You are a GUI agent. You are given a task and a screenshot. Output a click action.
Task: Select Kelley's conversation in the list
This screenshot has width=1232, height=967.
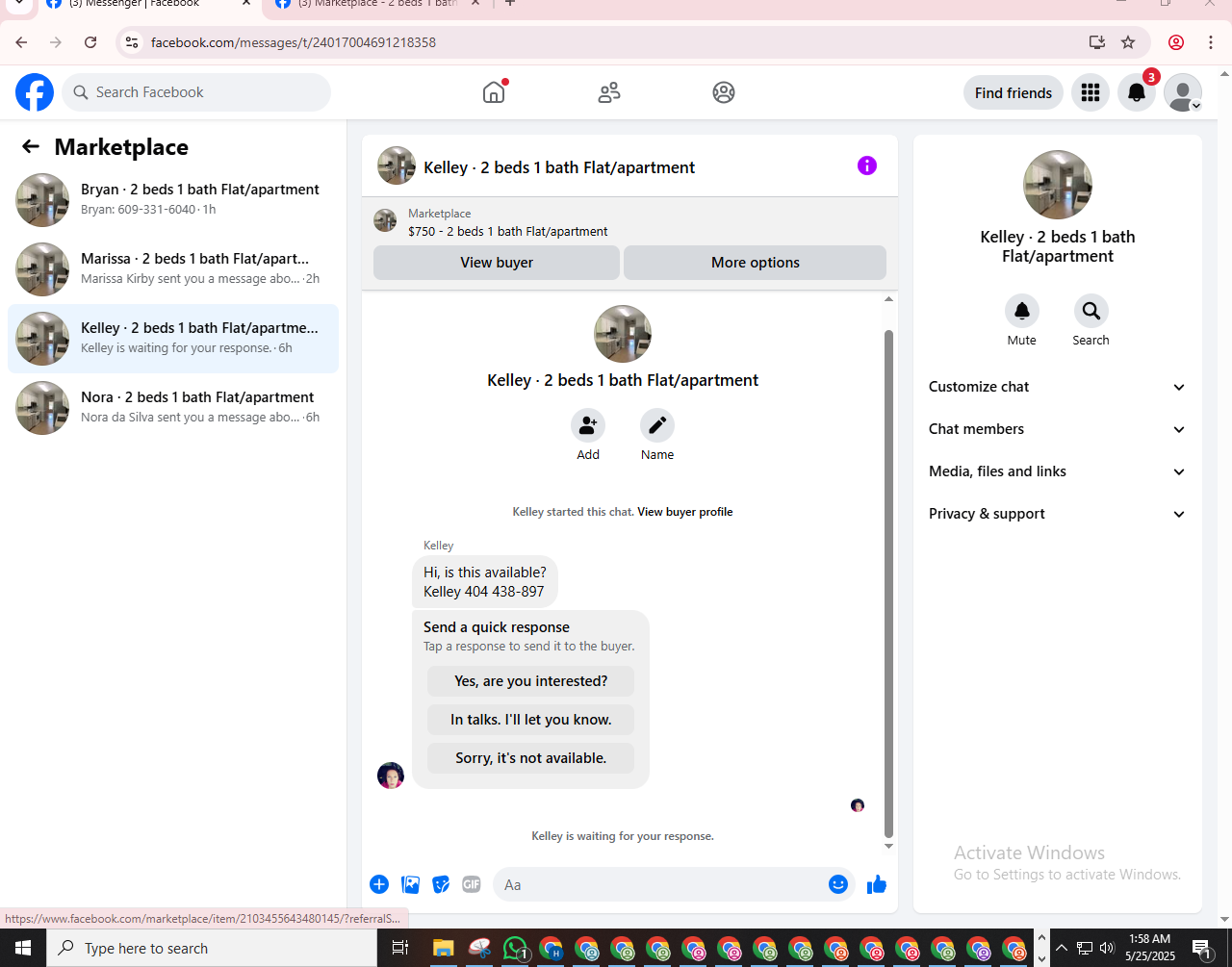[173, 339]
